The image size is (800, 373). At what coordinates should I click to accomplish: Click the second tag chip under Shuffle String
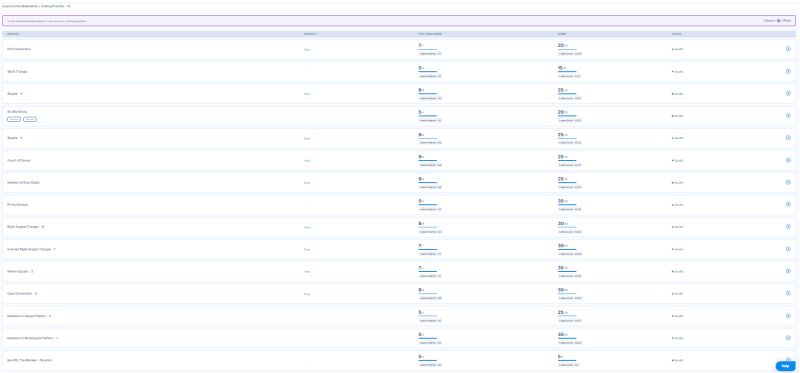30,119
